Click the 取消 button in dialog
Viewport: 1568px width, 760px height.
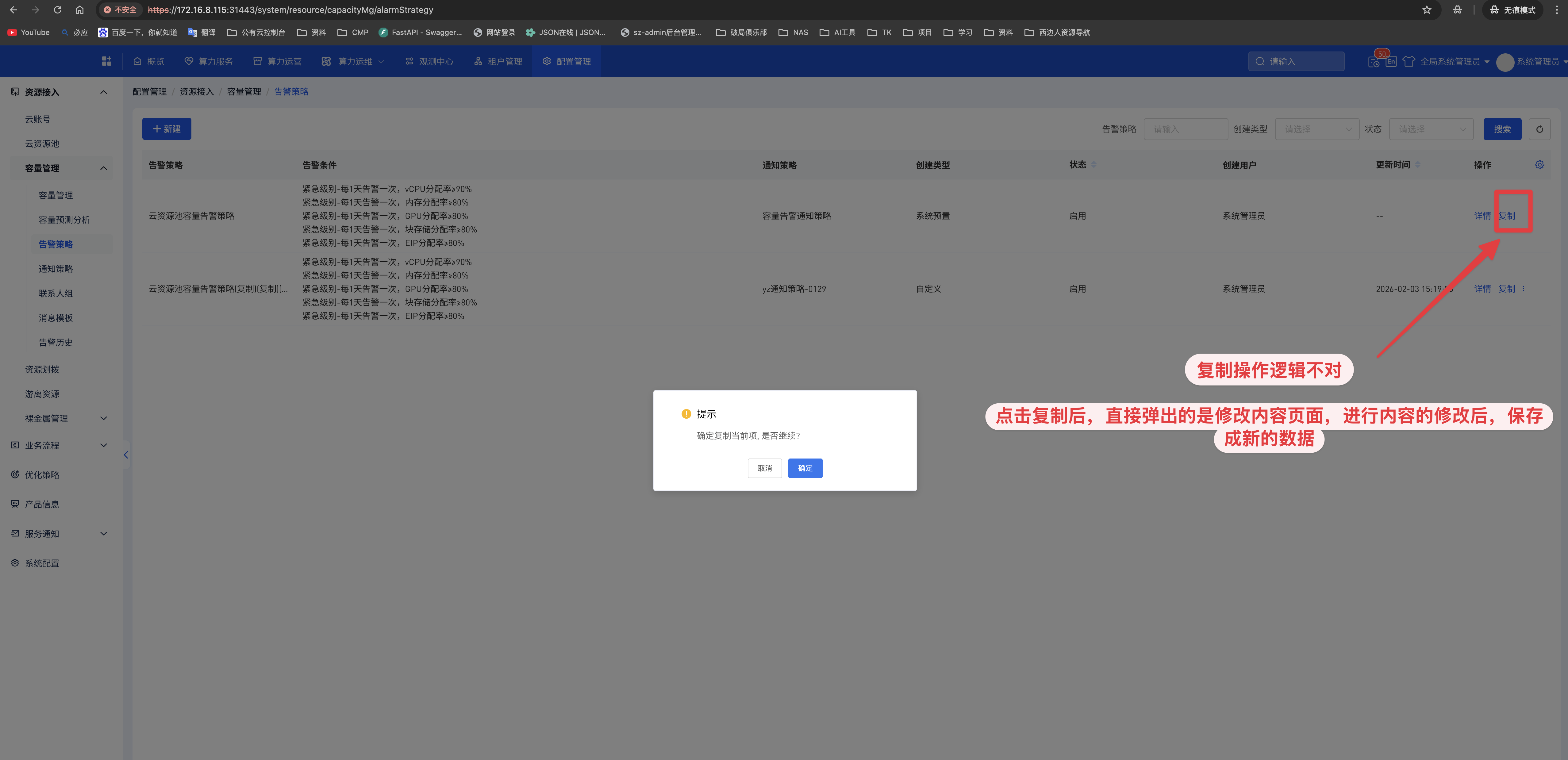click(x=764, y=468)
